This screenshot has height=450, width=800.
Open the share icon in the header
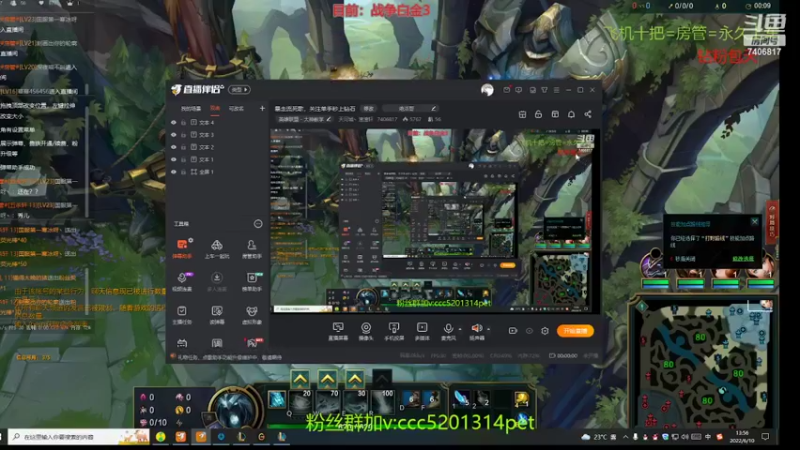(x=588, y=114)
